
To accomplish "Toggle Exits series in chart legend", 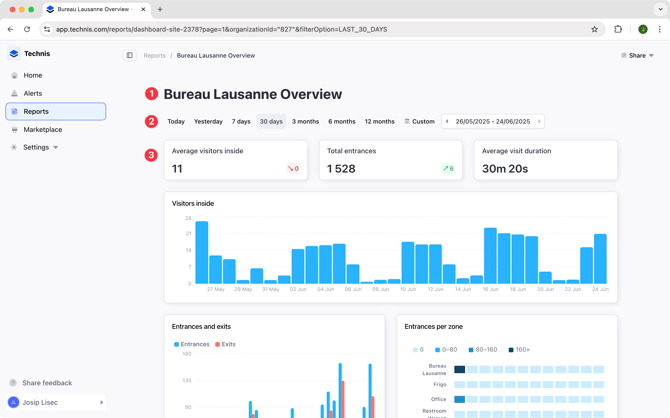I will coord(225,344).
